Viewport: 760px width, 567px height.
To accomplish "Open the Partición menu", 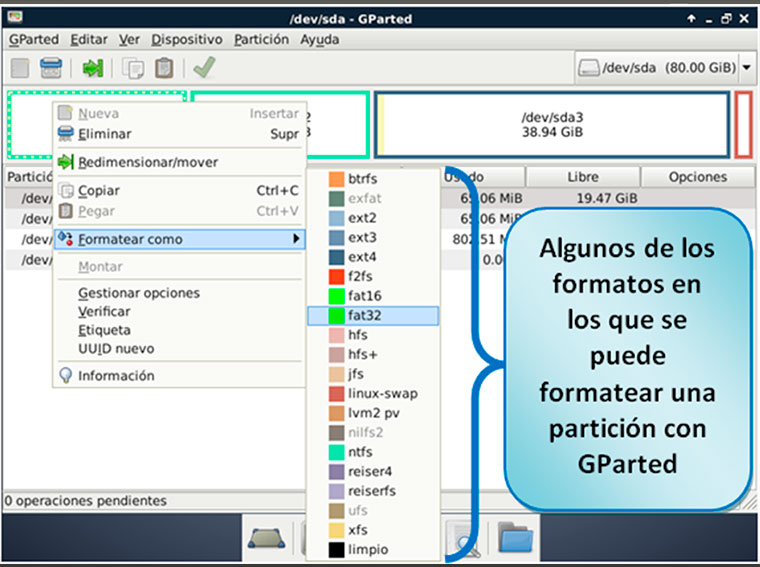I will (x=261, y=40).
